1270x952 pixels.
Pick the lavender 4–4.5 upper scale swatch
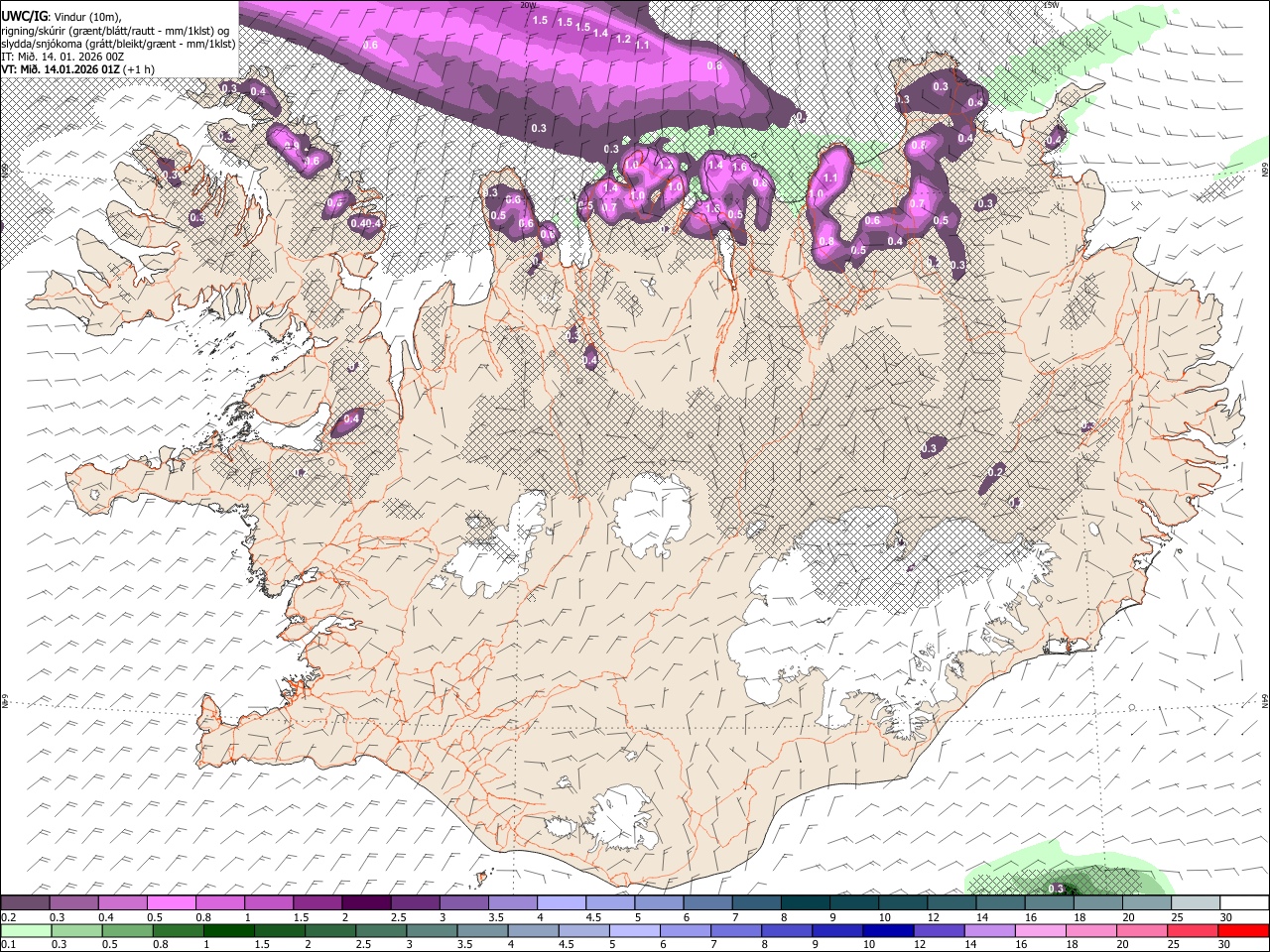point(560,902)
